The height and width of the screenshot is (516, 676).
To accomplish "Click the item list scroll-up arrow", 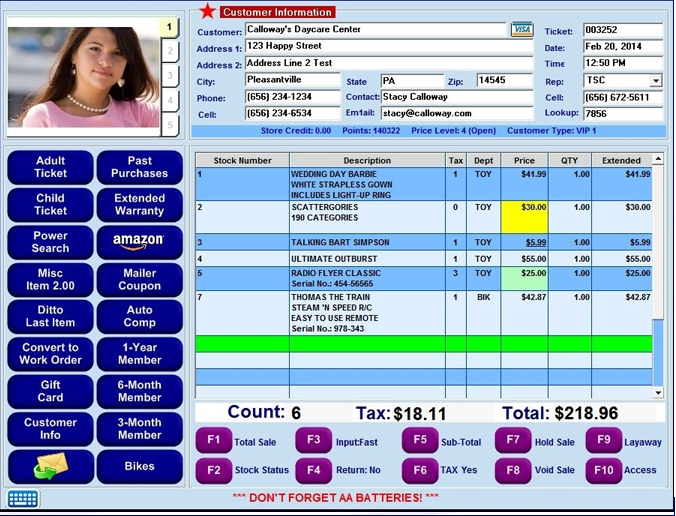I will pyautogui.click(x=658, y=159).
